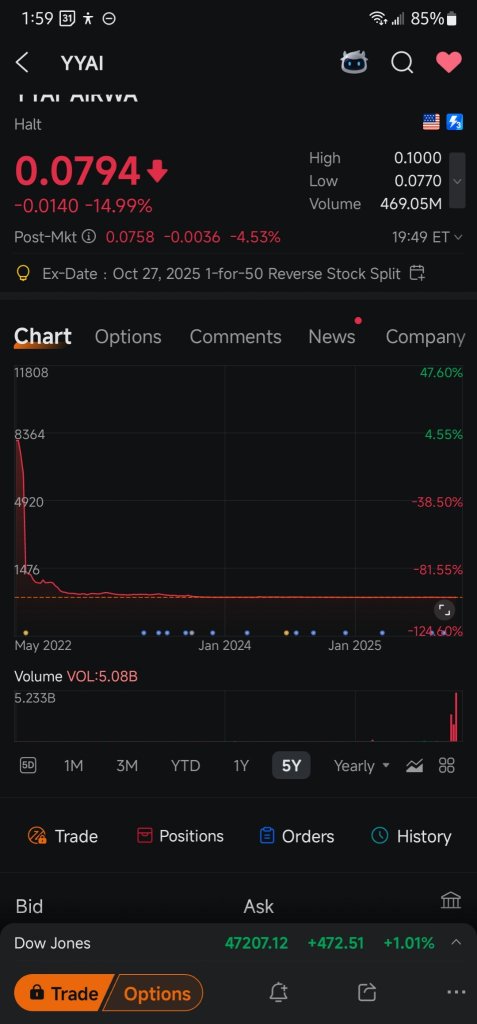Toggle the heart favorite icon
Viewport: 477px width, 1024px height.
click(449, 63)
